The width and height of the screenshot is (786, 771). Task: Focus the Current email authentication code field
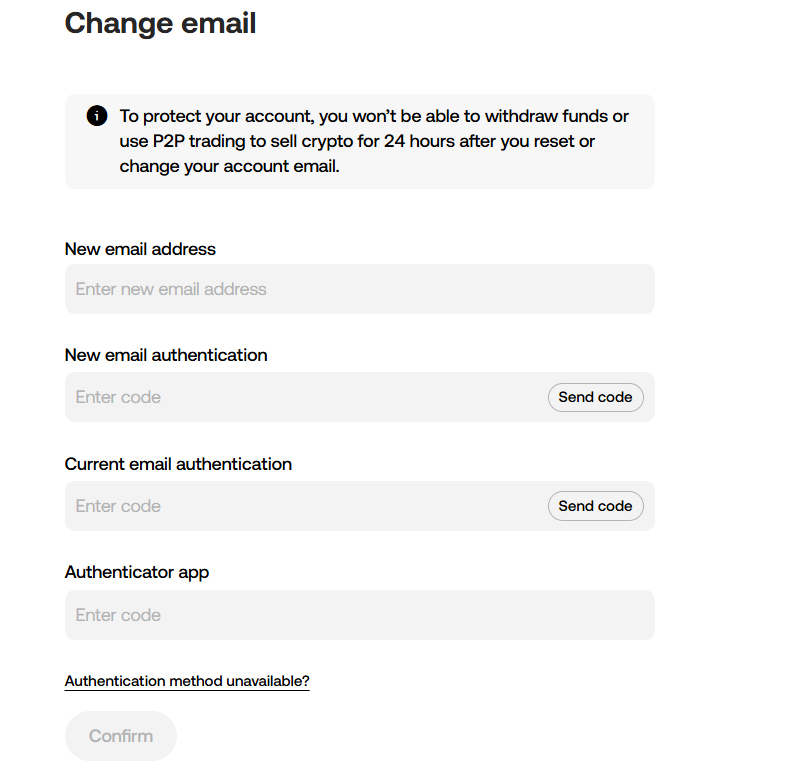point(306,506)
